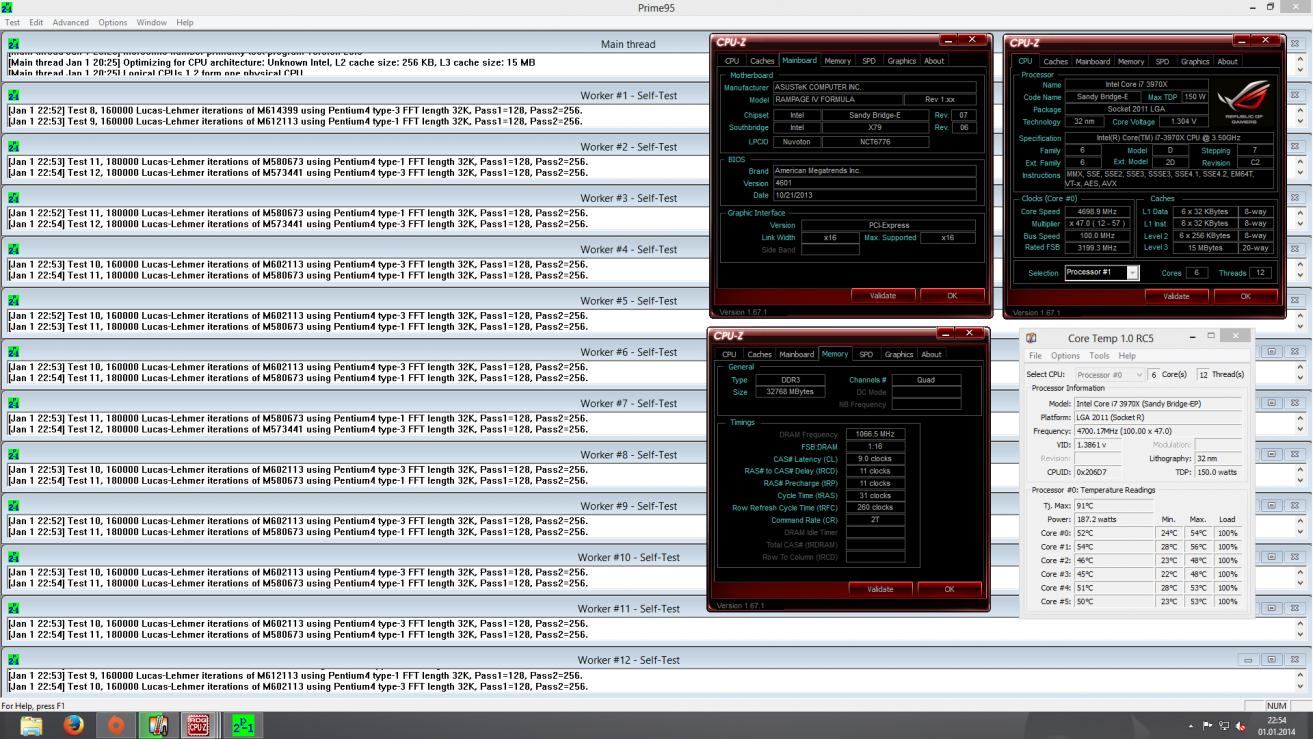Screen dimensions: 1313x739
Task: Open Prime95 Window menu
Action: point(152,22)
